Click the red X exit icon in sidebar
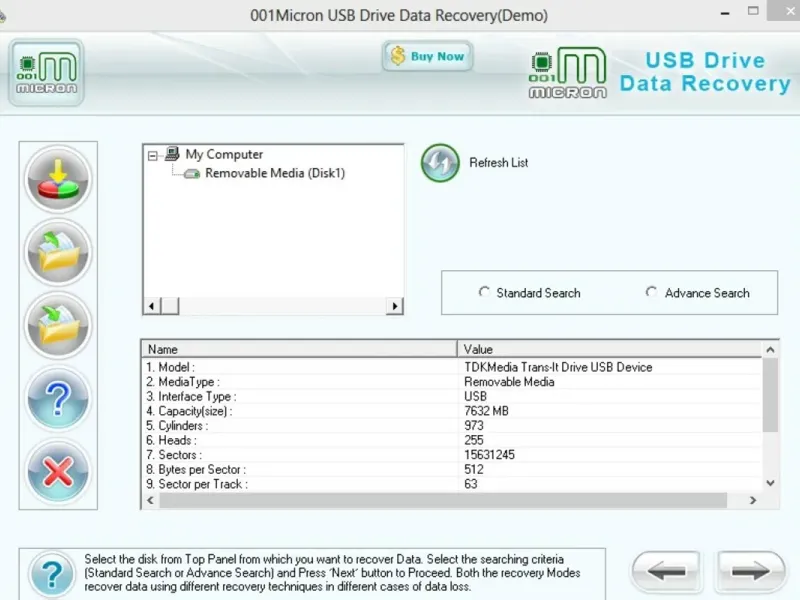 tap(58, 472)
